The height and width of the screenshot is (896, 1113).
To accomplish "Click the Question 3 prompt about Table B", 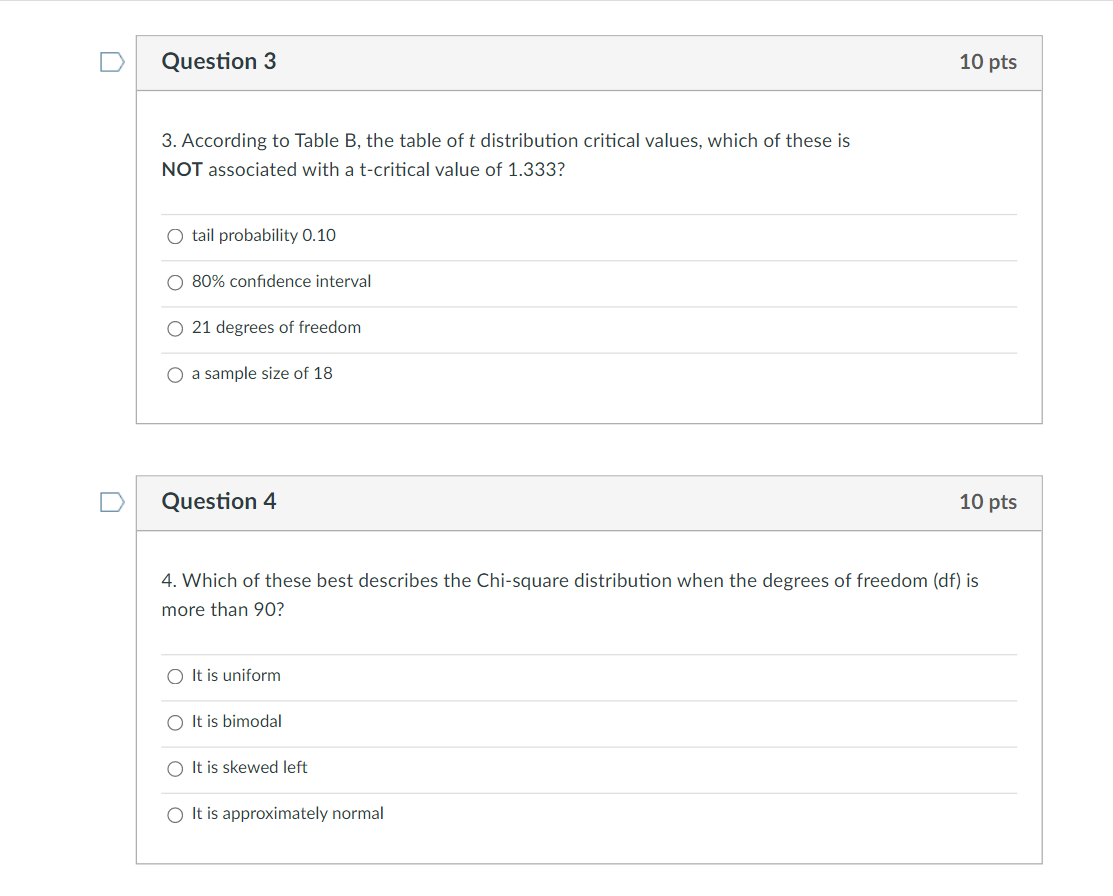I will (x=505, y=155).
